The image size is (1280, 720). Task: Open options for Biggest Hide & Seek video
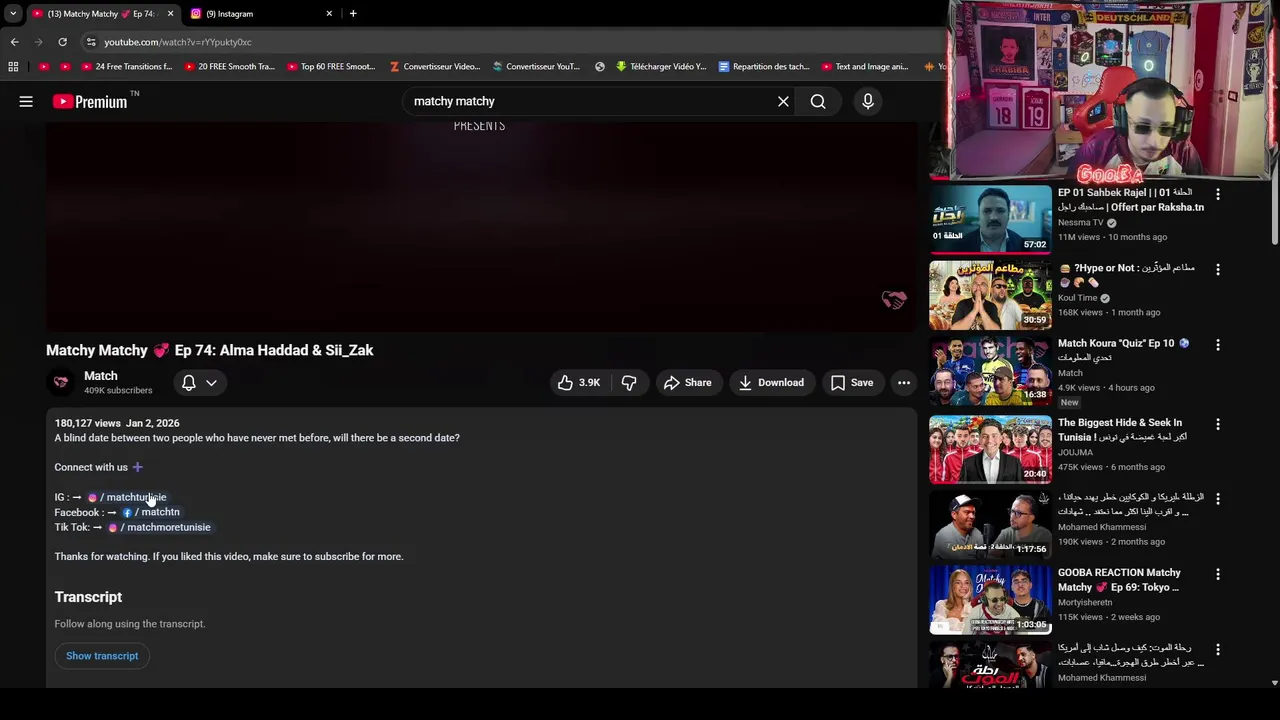click(x=1218, y=424)
